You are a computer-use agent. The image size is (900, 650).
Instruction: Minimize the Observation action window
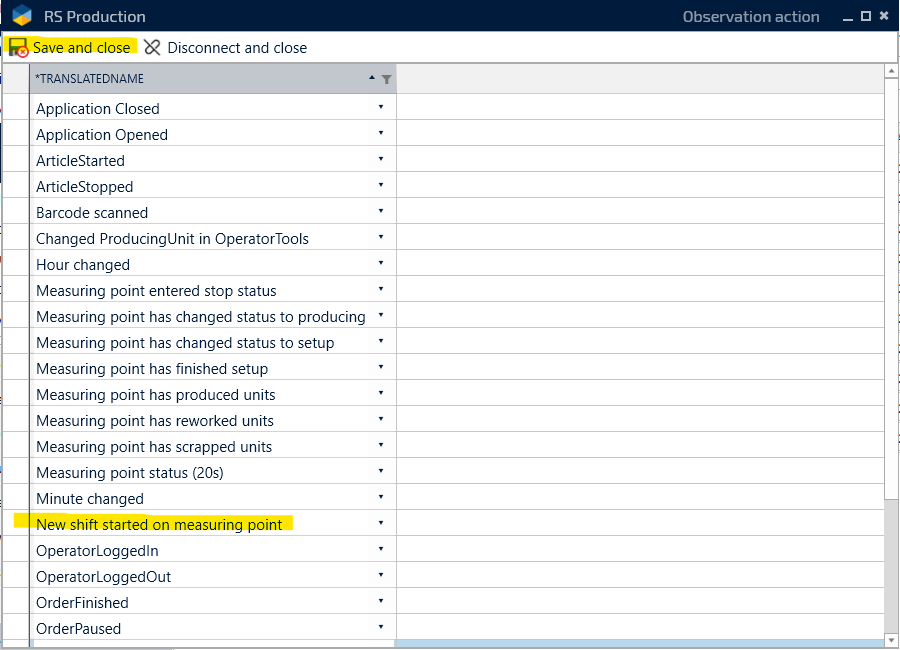click(x=848, y=16)
